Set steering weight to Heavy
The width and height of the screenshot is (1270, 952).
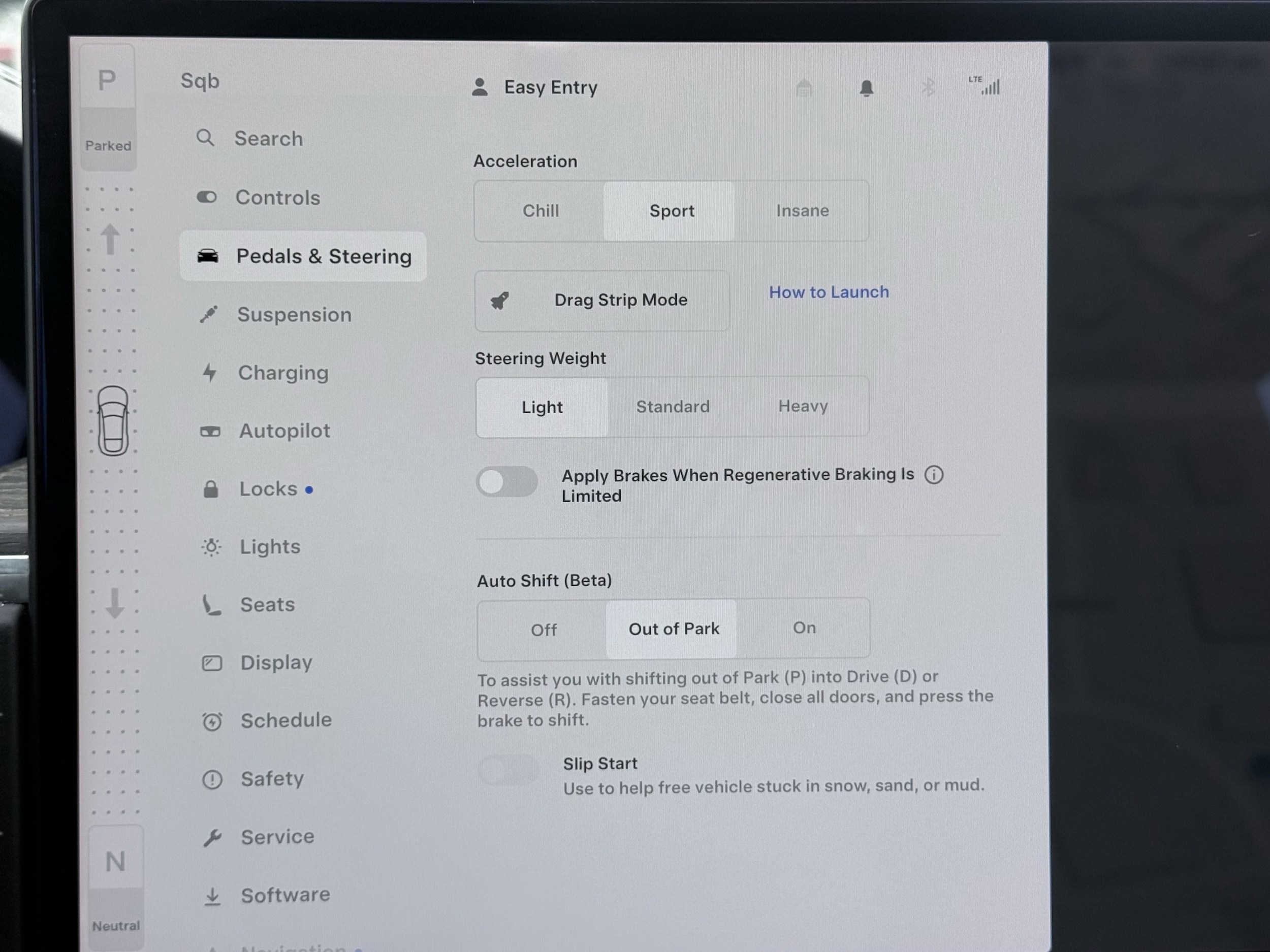803,406
